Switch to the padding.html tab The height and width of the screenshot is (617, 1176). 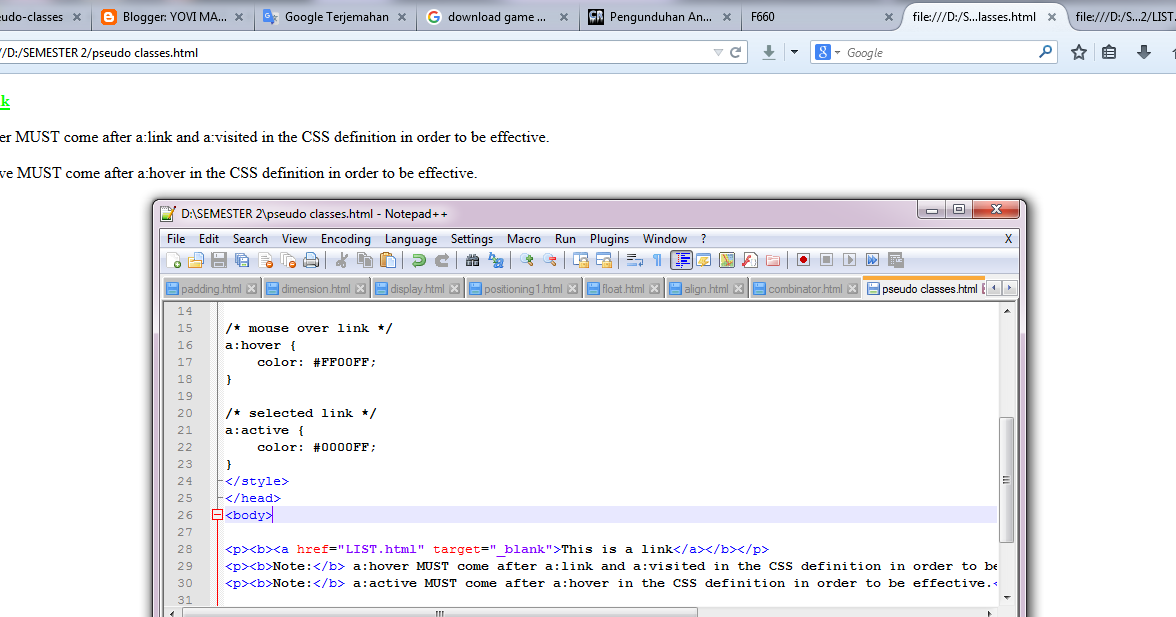[x=211, y=289]
